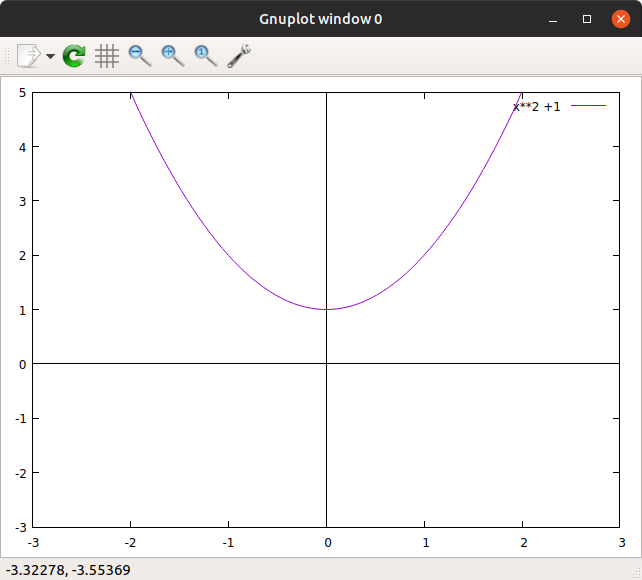This screenshot has height=580, width=642.
Task: Open the wrench settings icon
Action: tap(239, 56)
